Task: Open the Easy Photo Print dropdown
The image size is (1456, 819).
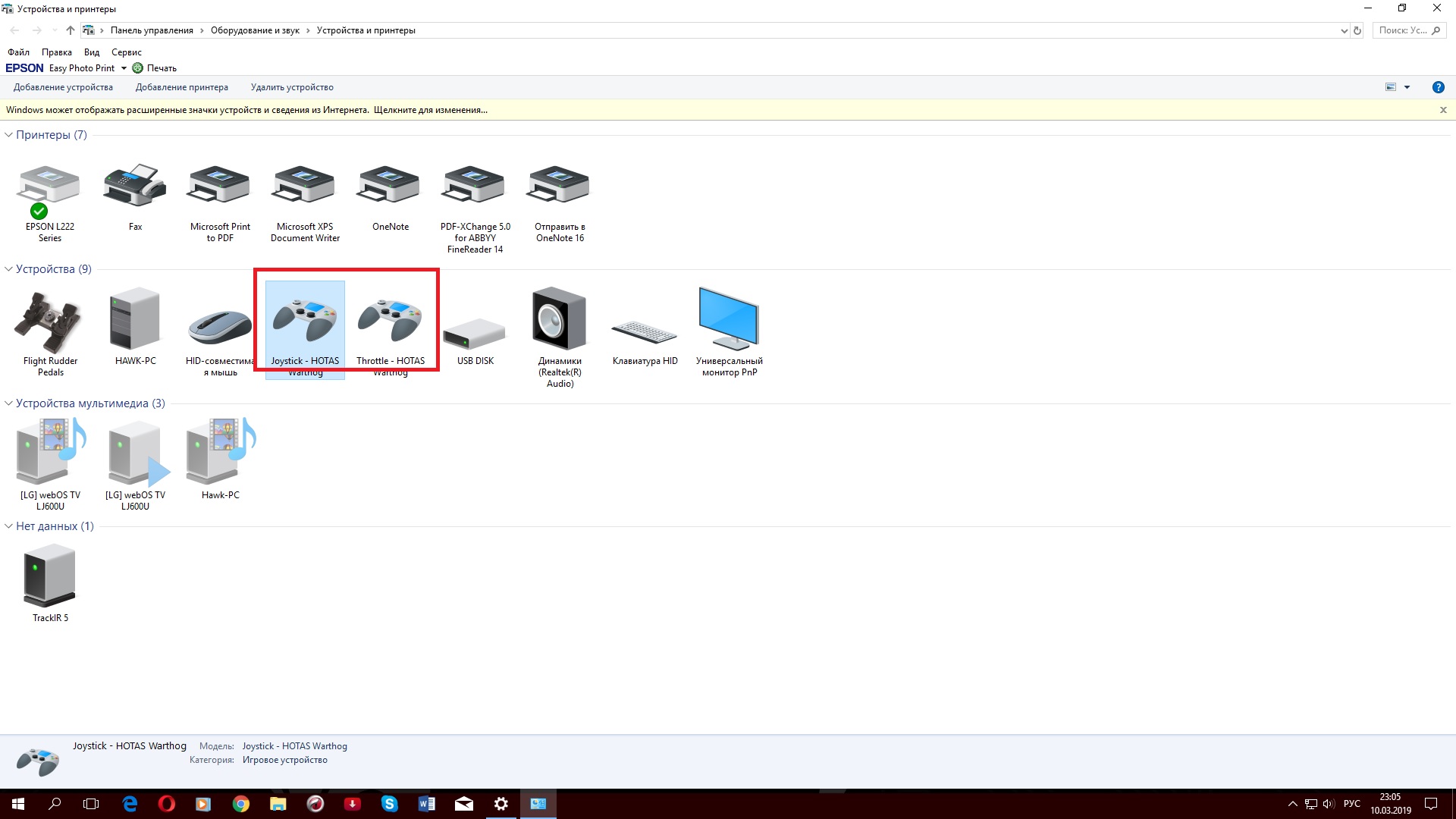Action: pyautogui.click(x=124, y=68)
